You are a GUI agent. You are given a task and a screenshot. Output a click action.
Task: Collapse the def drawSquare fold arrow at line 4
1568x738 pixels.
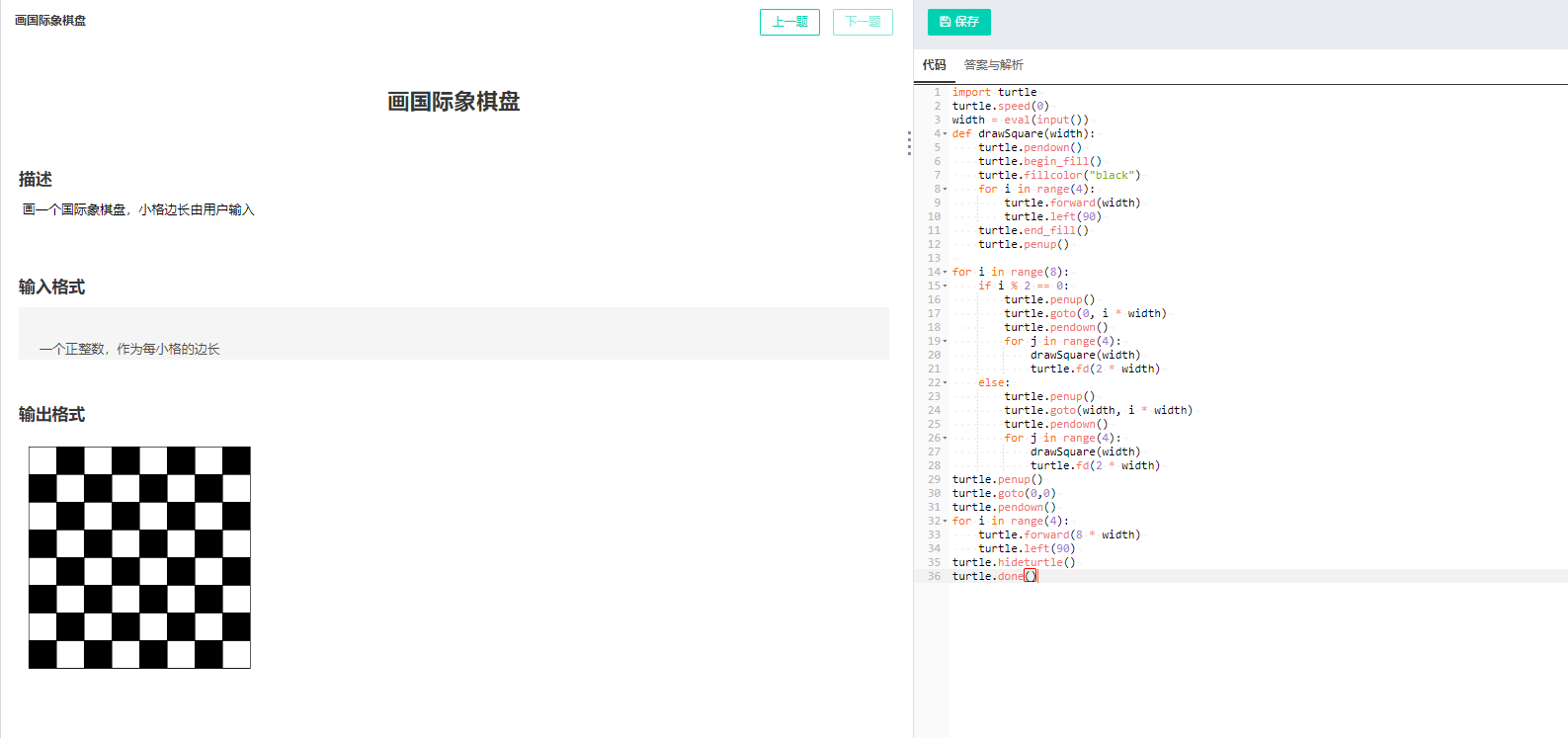point(945,134)
